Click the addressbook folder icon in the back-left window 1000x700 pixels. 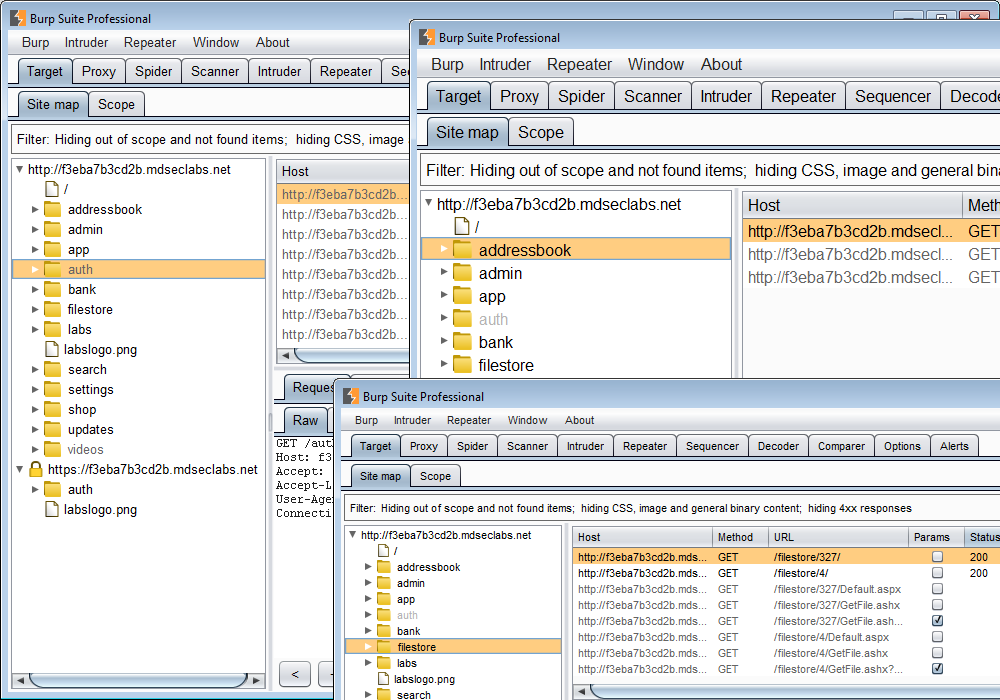coord(52,209)
